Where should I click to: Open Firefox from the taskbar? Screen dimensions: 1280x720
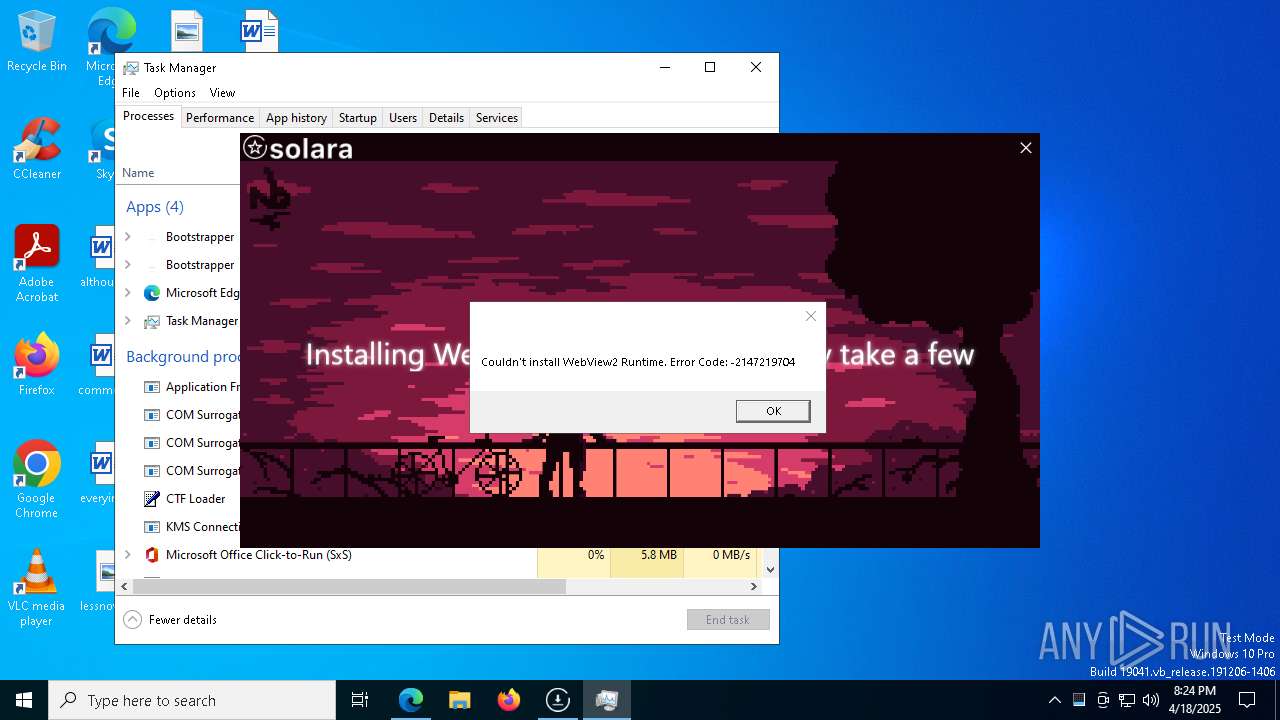(509, 700)
